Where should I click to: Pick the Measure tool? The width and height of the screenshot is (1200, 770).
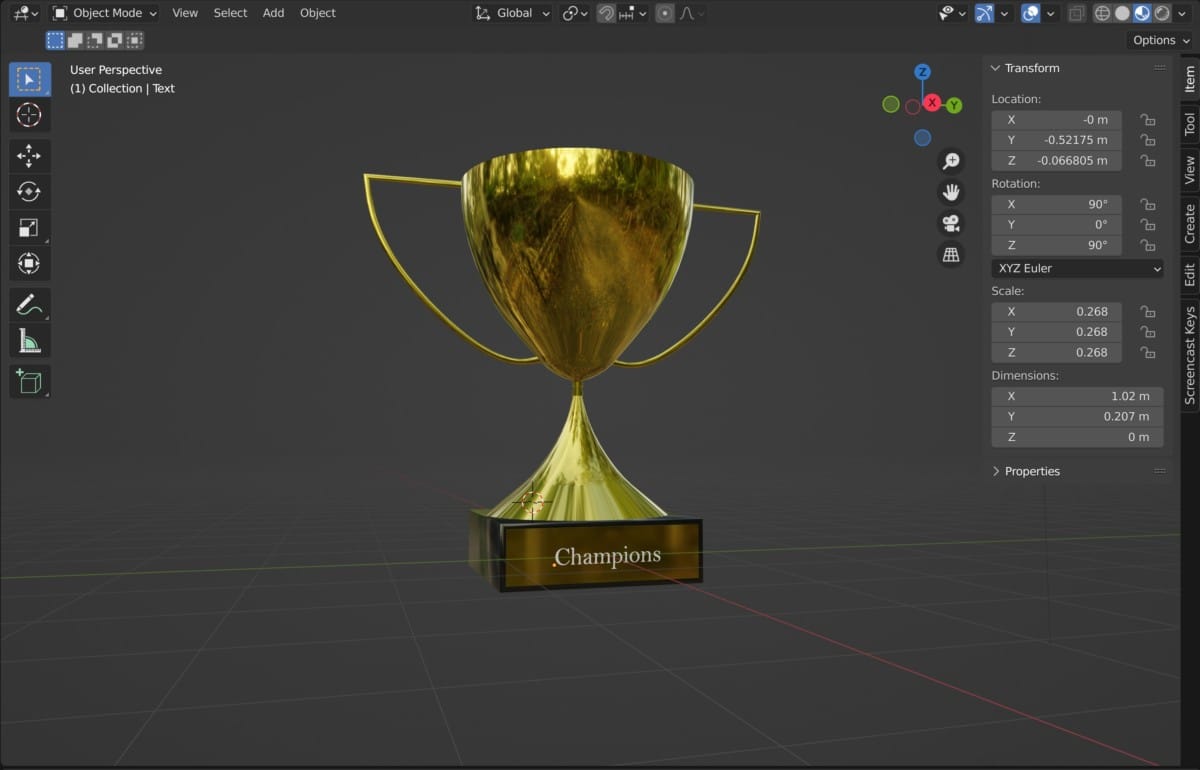(29, 342)
